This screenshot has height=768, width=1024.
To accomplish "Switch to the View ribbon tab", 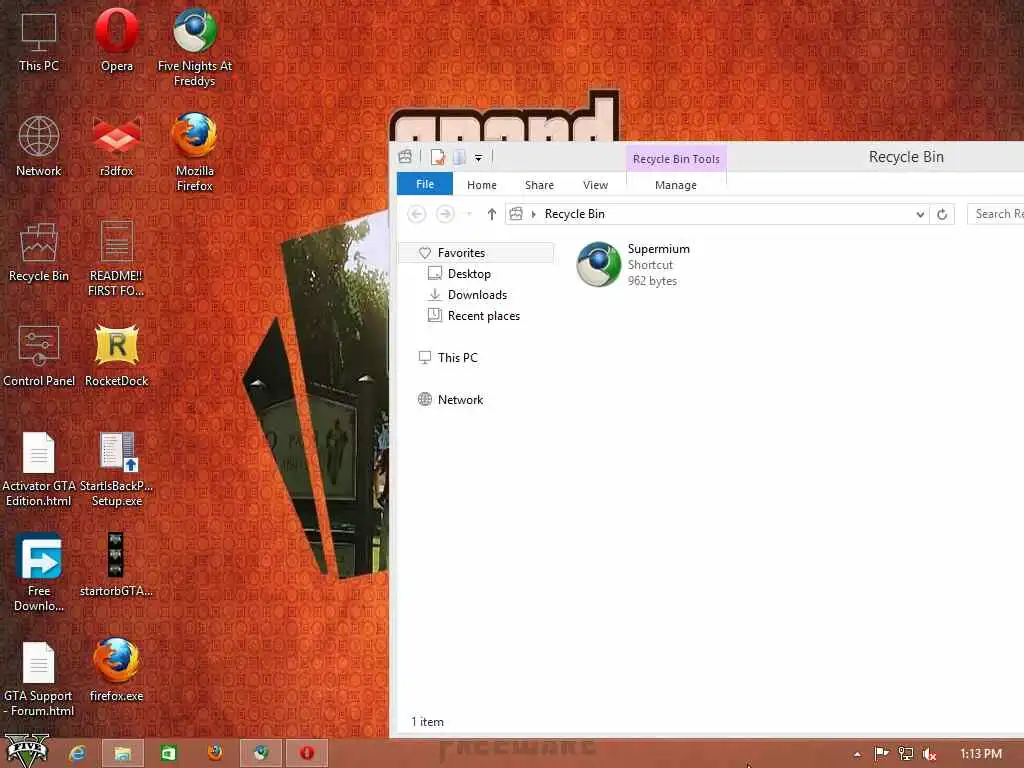I will point(596,185).
